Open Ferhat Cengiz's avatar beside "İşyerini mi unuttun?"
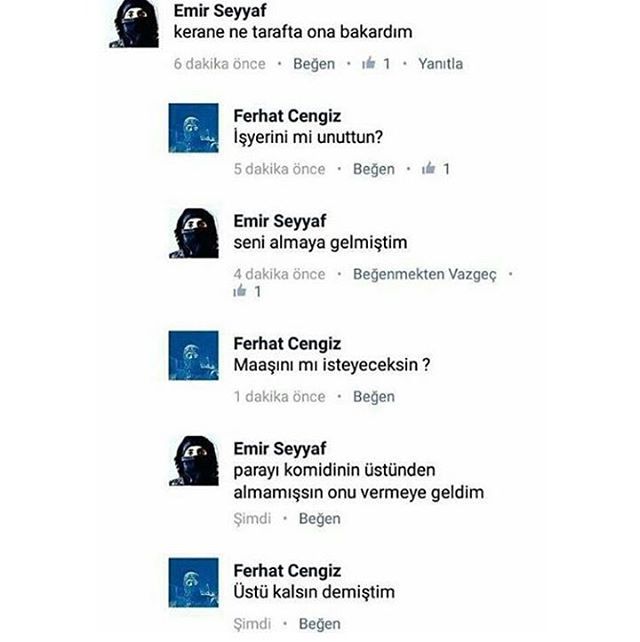Viewport: 640px width, 642px height. click(x=193, y=128)
